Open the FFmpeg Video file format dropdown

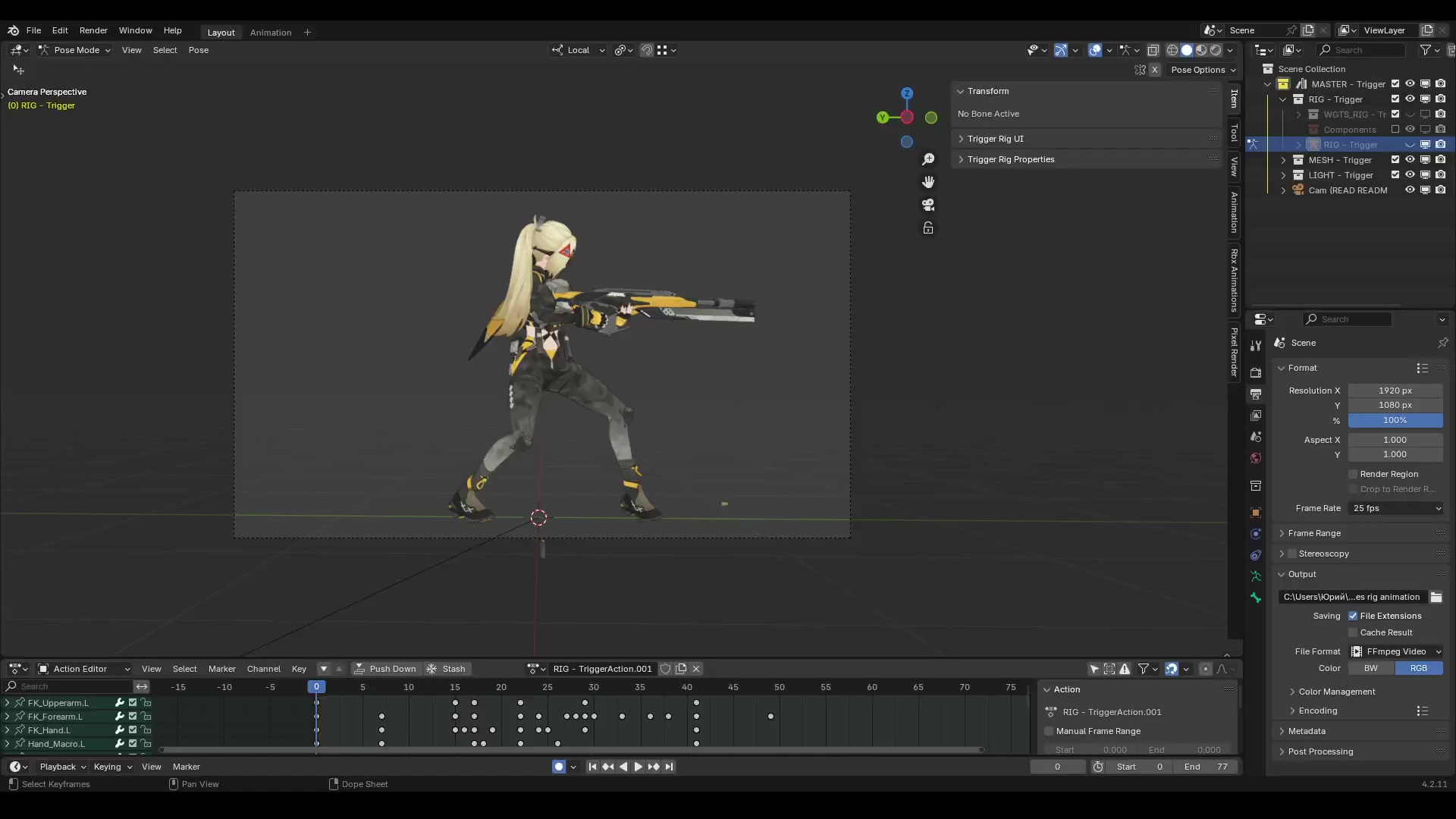[x=1396, y=651]
